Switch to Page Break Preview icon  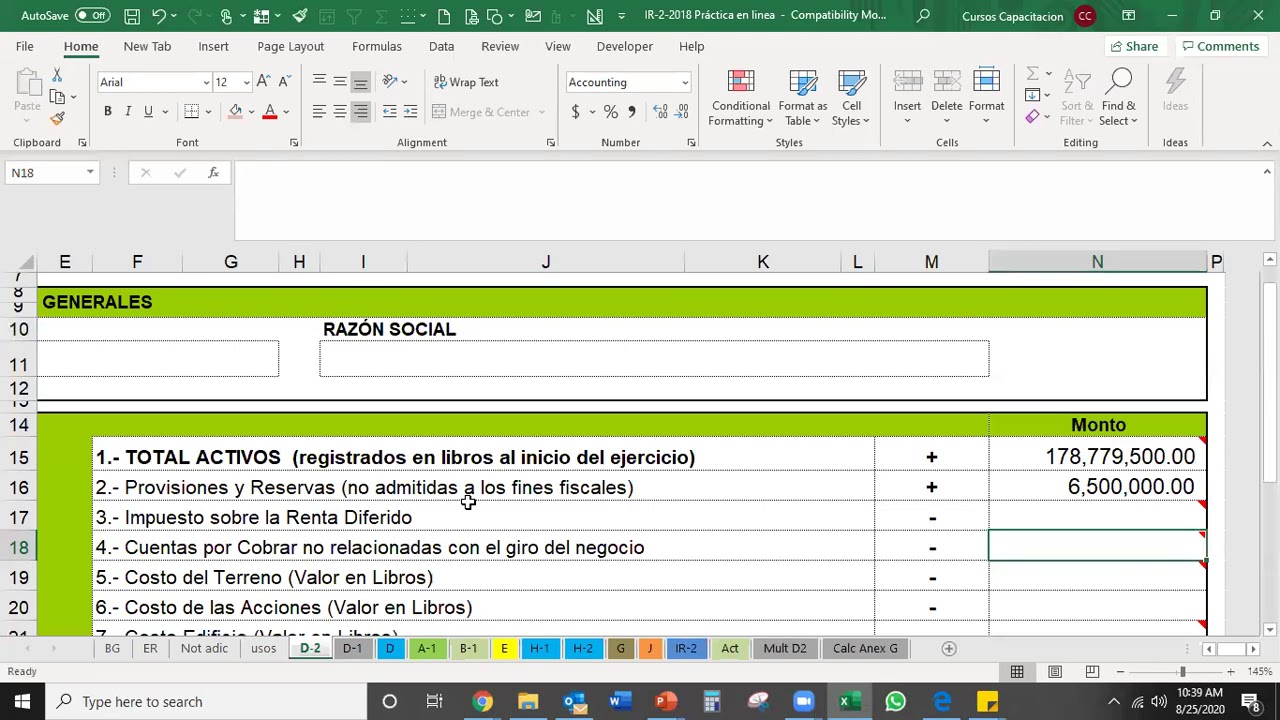tap(1092, 672)
